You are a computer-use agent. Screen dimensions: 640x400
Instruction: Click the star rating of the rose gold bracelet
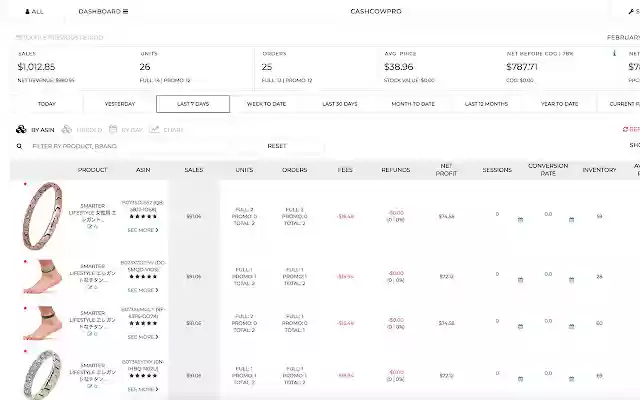(143, 216)
